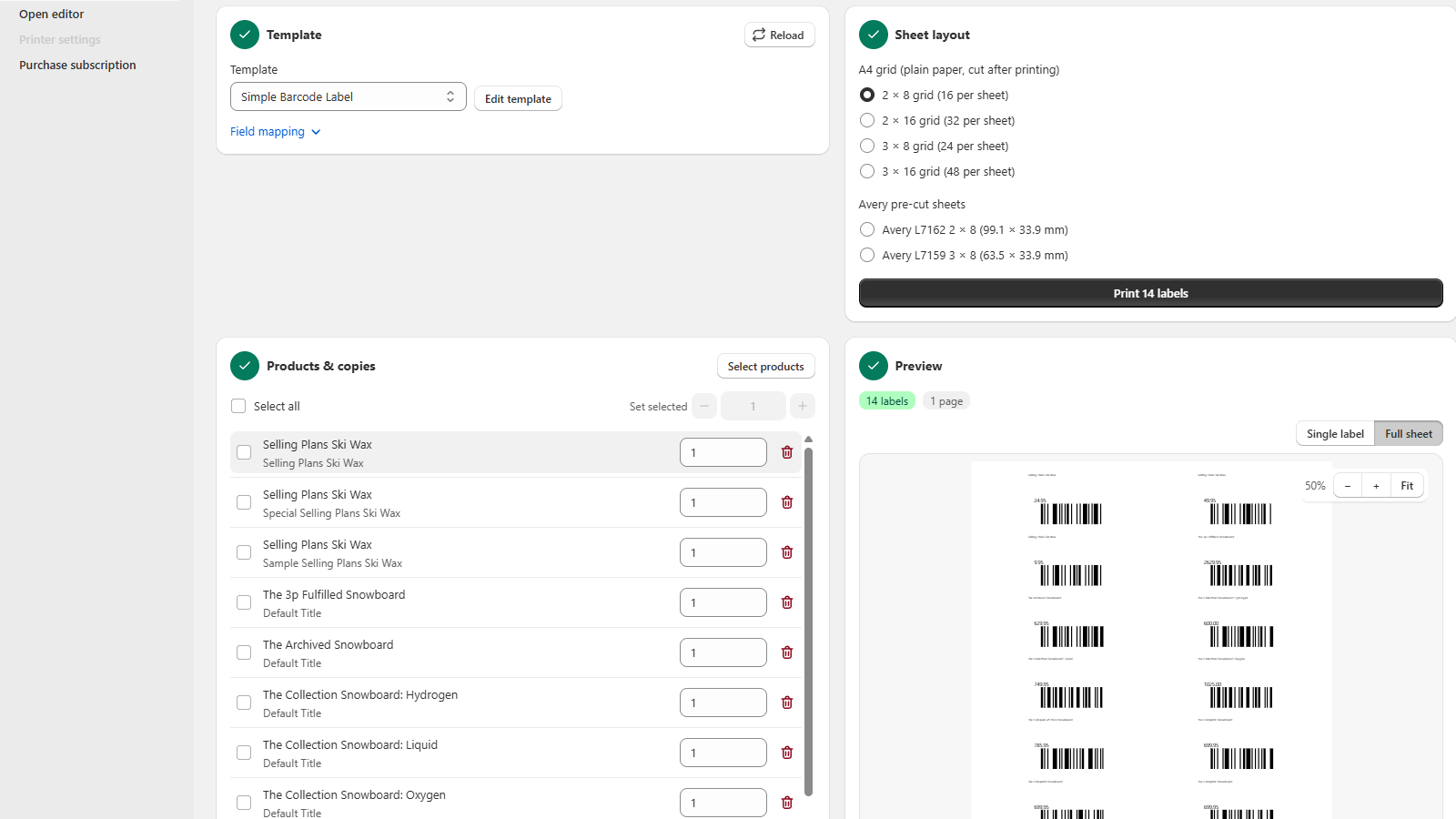
Task: Switch preview to Full sheet
Action: coord(1409,434)
